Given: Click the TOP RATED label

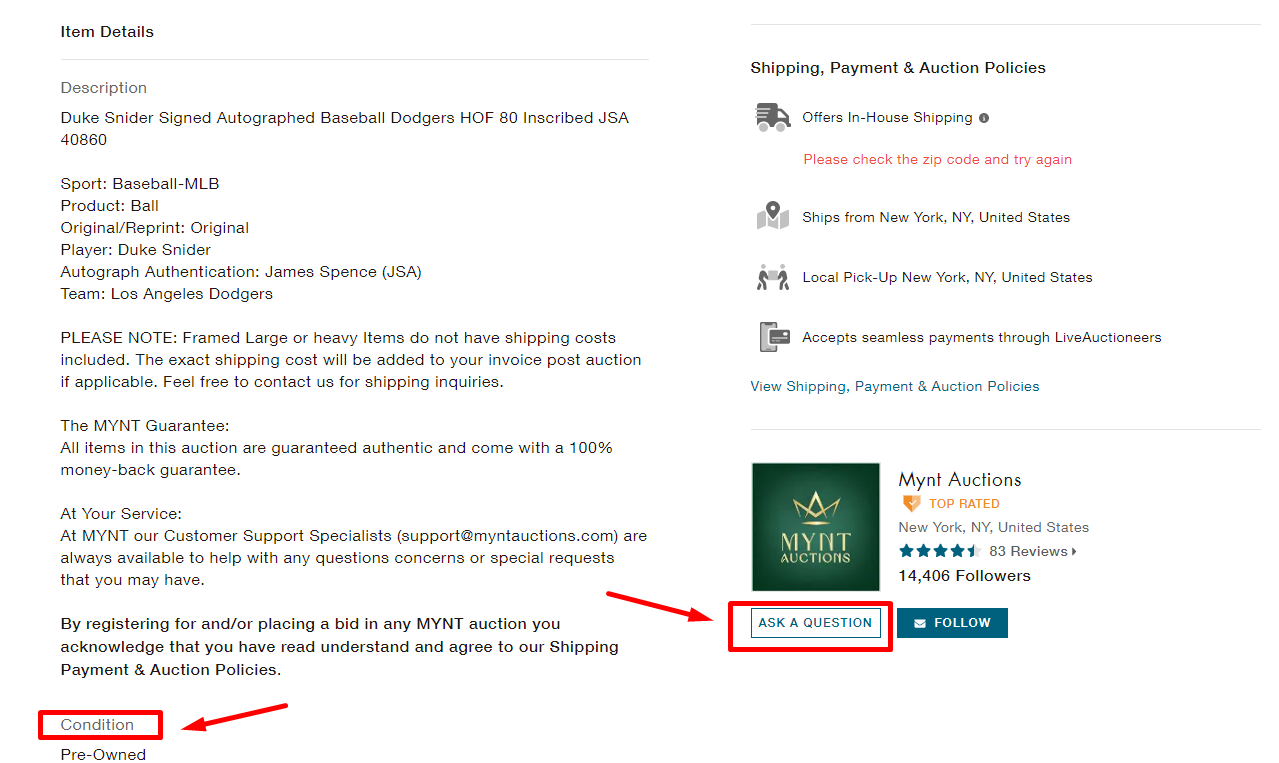Looking at the screenshot, I should [x=964, y=504].
